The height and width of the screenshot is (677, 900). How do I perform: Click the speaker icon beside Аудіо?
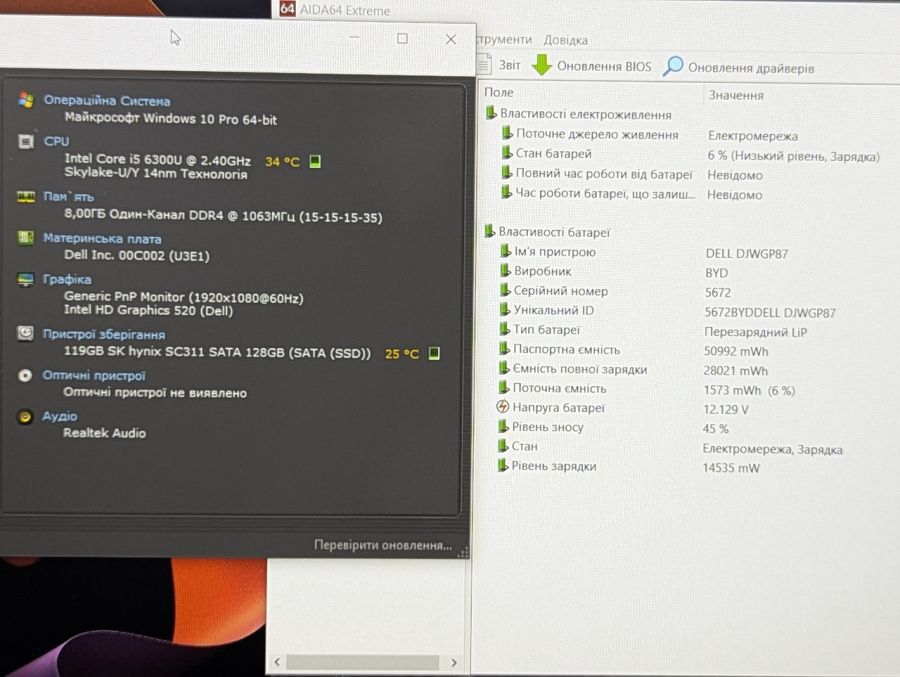point(25,416)
